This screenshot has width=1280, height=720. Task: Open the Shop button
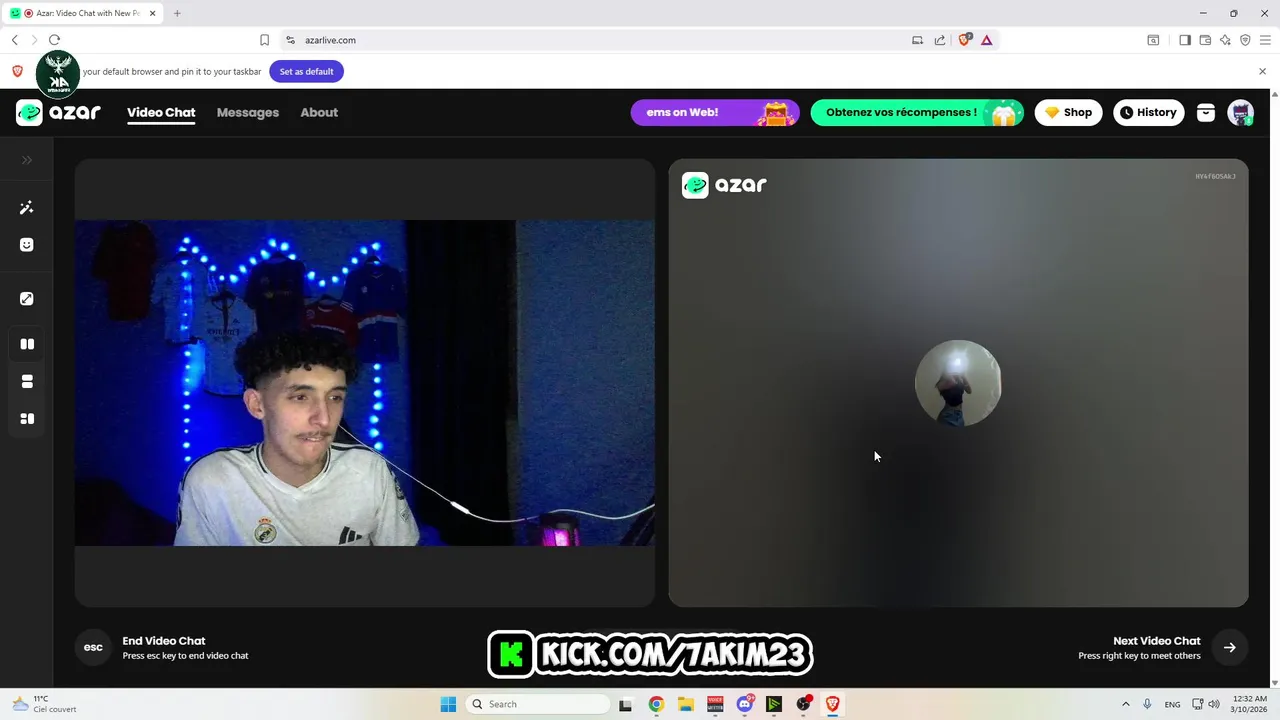click(1068, 112)
